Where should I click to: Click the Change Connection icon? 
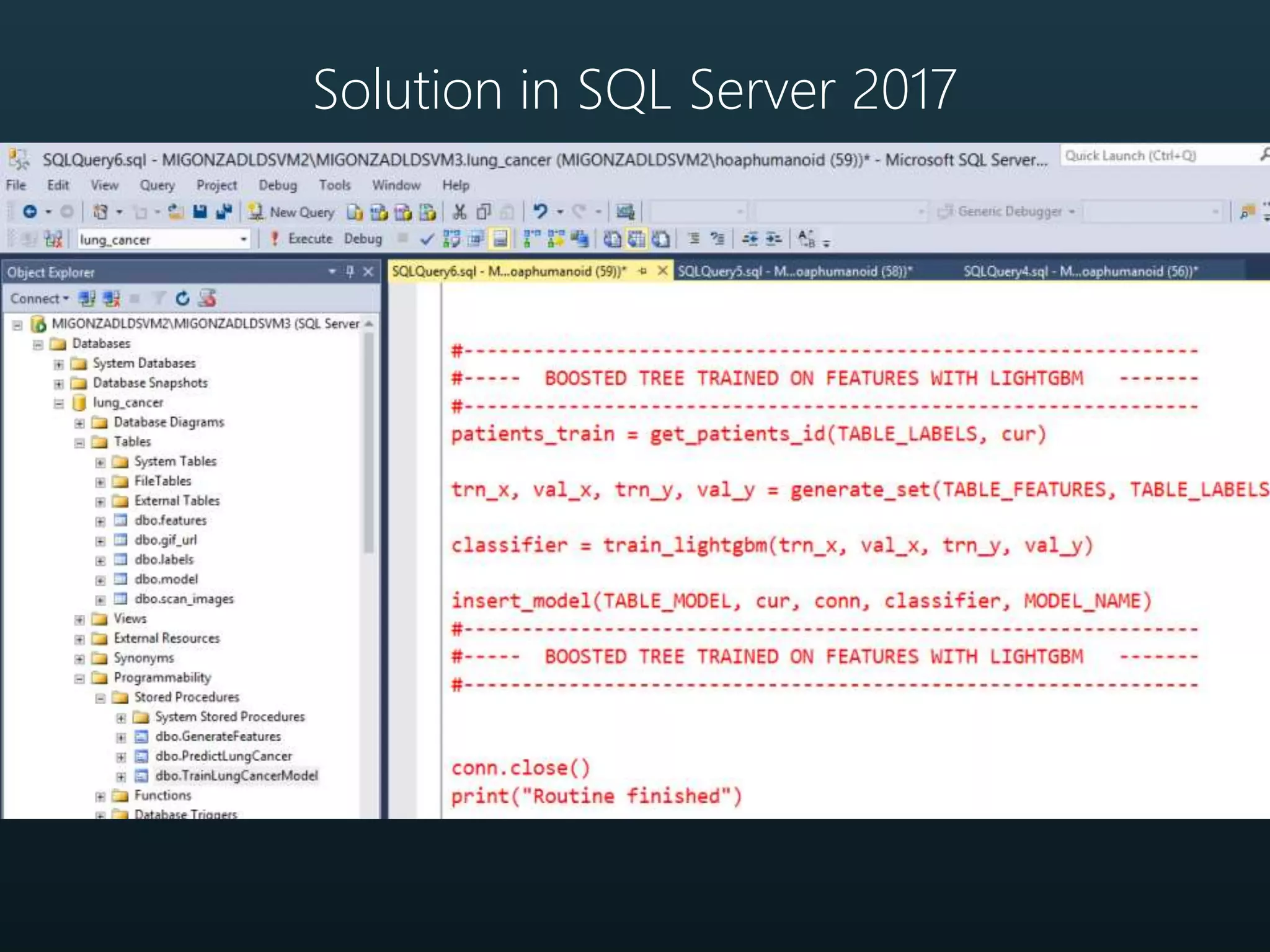tap(54, 239)
